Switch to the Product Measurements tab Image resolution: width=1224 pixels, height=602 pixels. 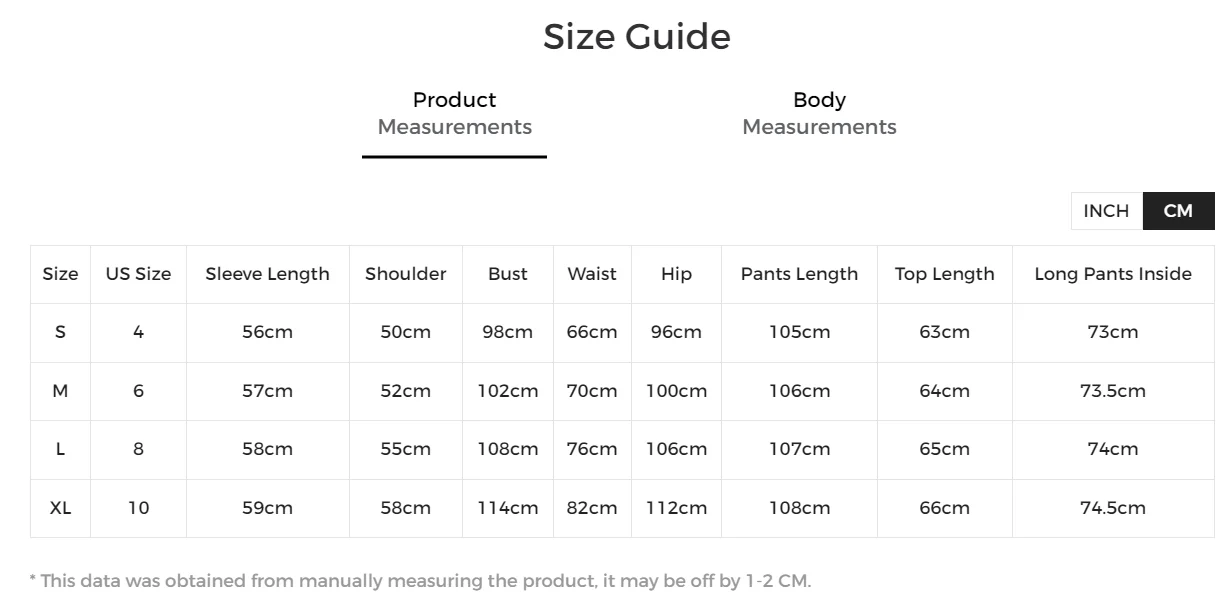pyautogui.click(x=454, y=113)
